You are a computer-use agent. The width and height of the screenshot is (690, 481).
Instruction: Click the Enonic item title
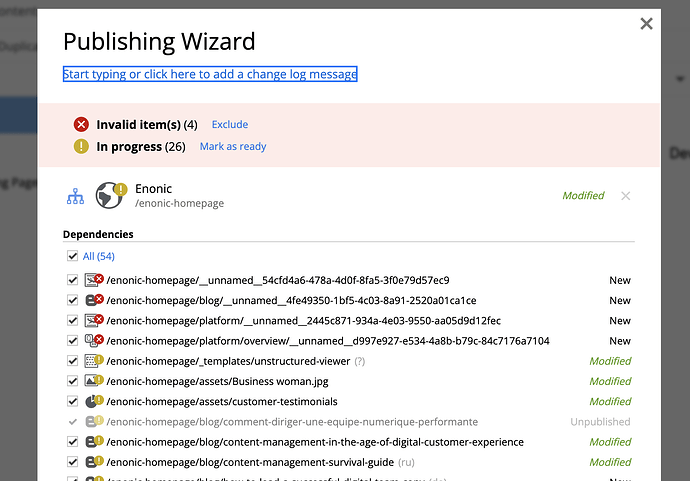click(153, 189)
